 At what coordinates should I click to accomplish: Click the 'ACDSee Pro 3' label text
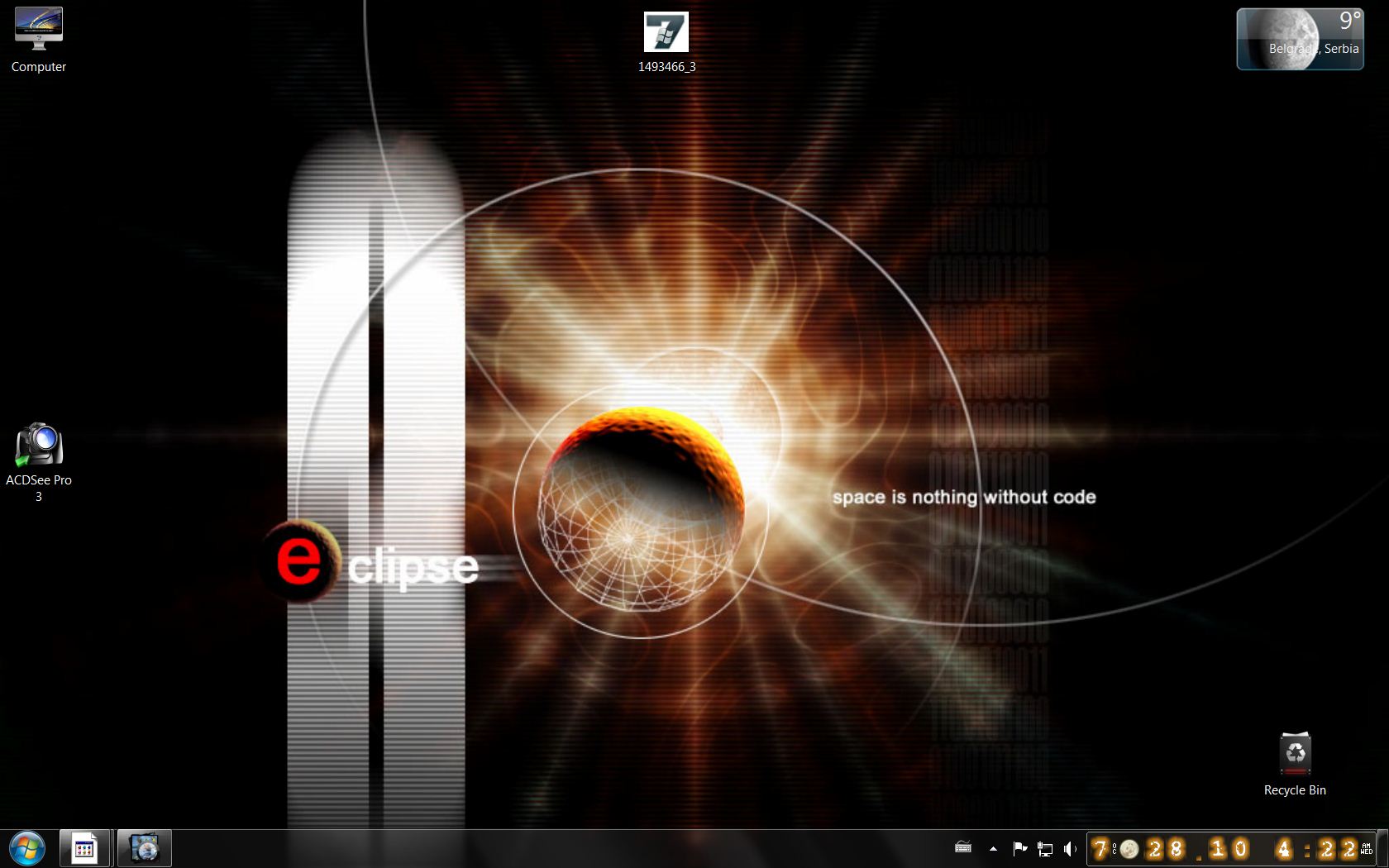pos(38,488)
